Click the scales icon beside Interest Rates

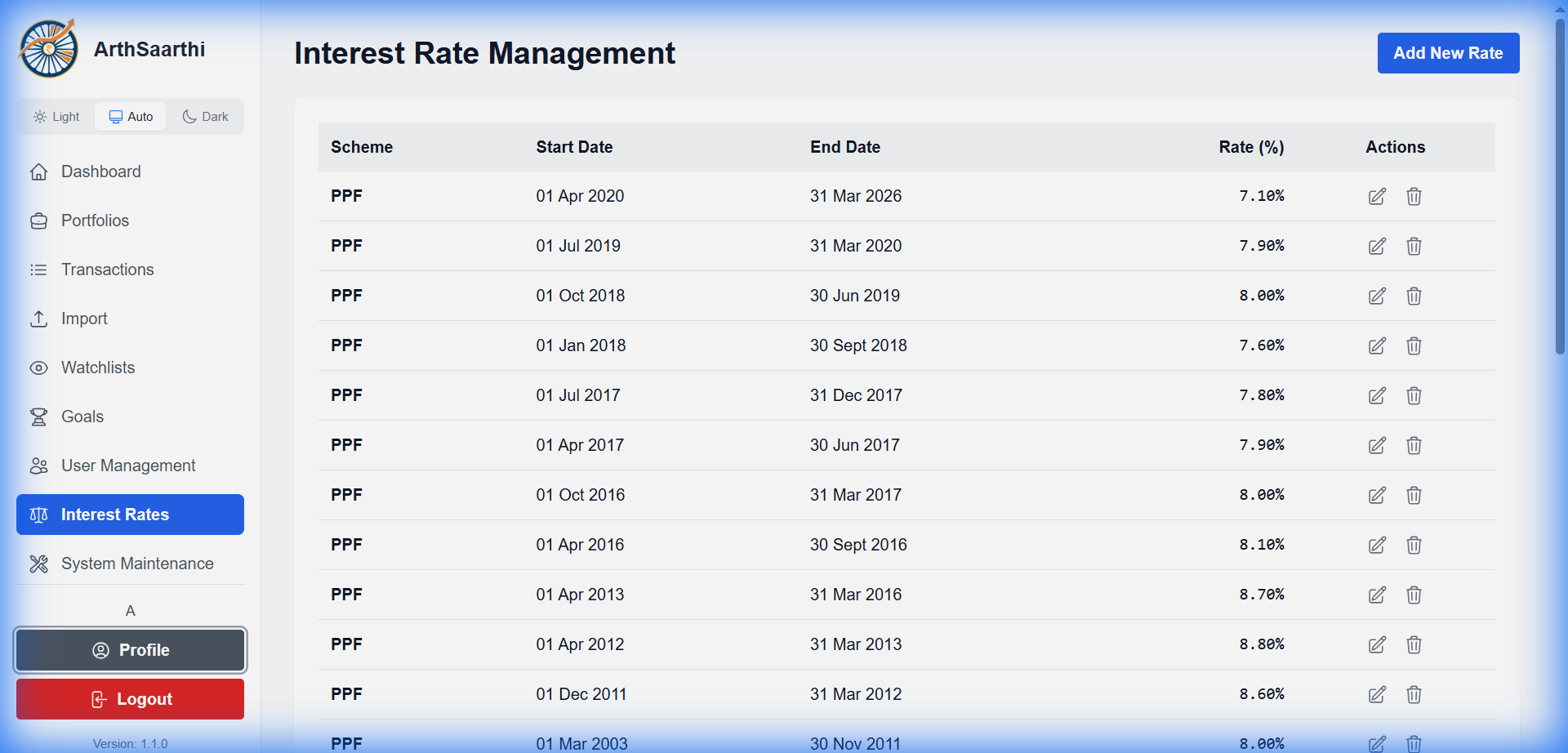38,514
